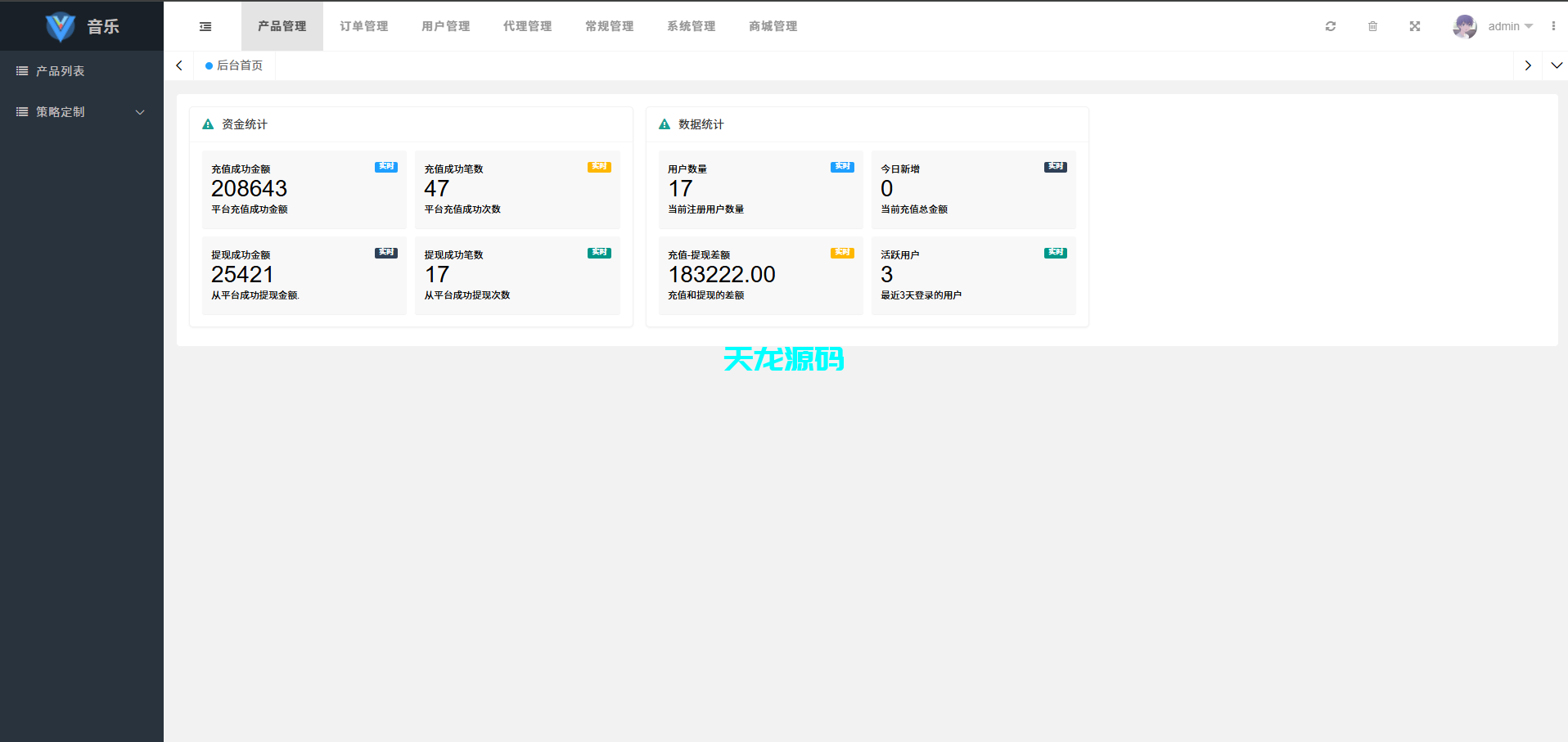Click the list icon beside 产品列表
Viewport: 1568px width, 742px height.
(22, 70)
